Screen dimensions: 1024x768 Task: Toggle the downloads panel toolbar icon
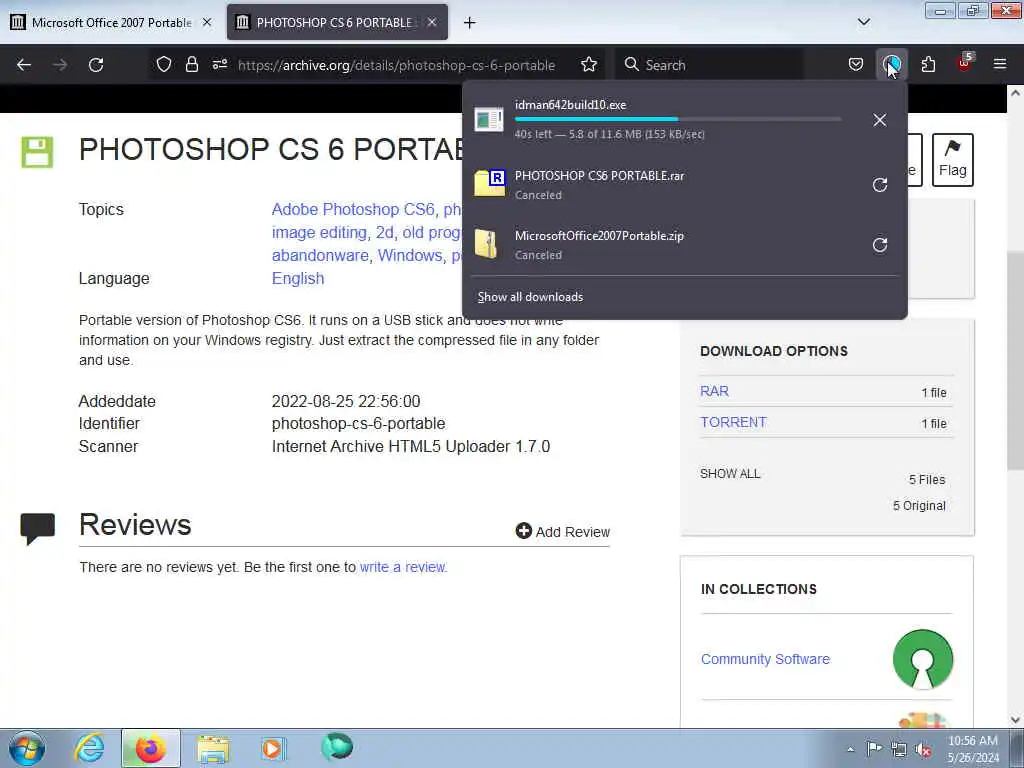click(x=891, y=65)
